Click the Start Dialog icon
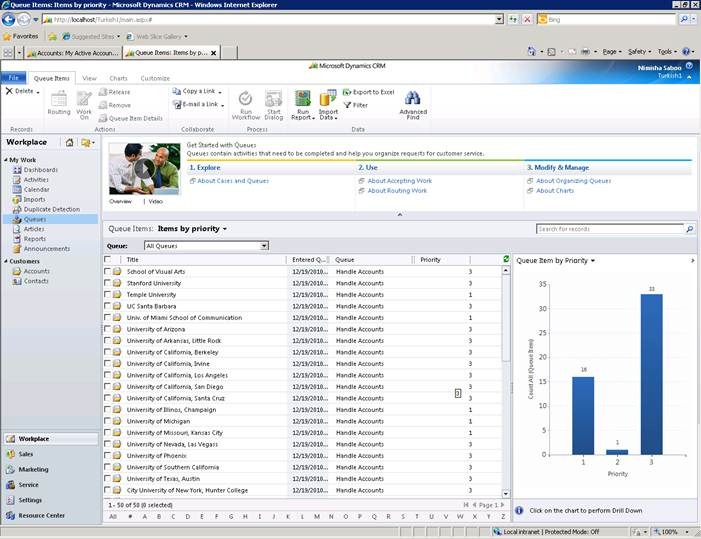Viewport: 701px width, 539px height. (x=273, y=98)
